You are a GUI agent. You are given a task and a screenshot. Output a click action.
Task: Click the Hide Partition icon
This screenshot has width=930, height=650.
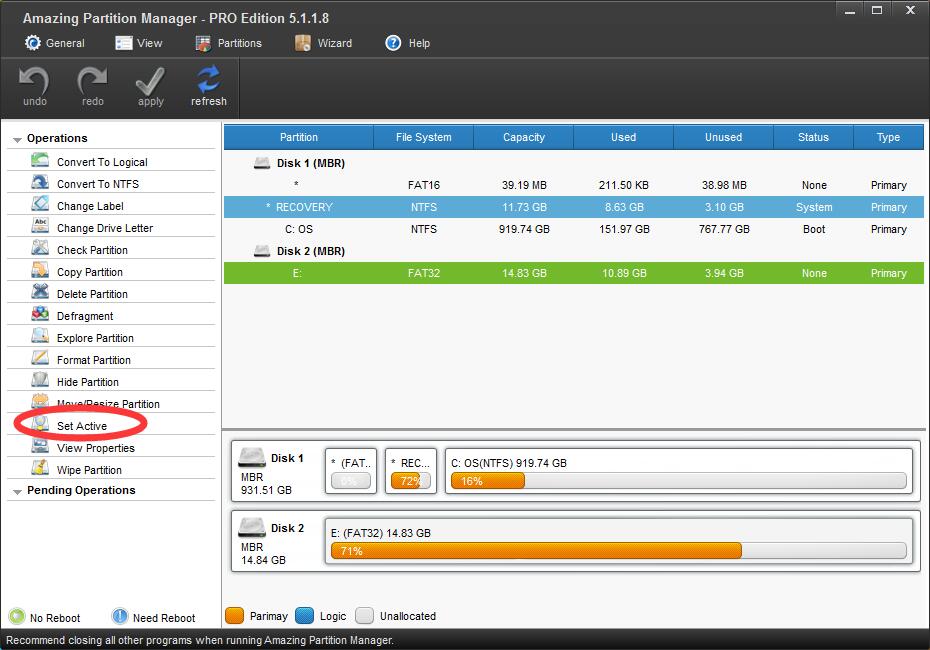click(40, 380)
